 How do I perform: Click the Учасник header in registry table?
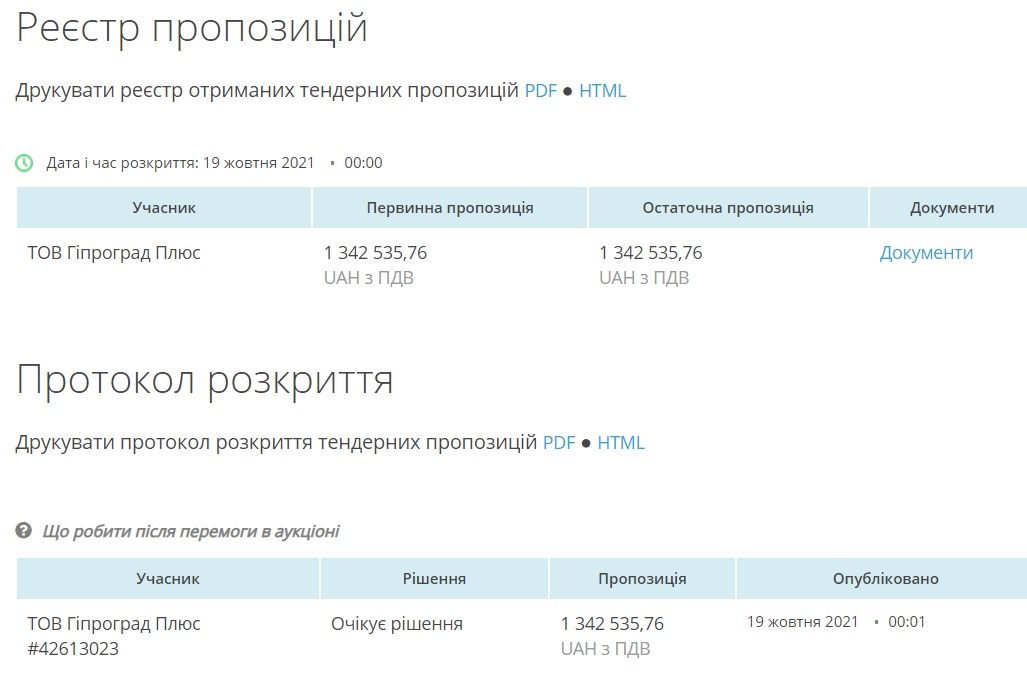(x=164, y=208)
